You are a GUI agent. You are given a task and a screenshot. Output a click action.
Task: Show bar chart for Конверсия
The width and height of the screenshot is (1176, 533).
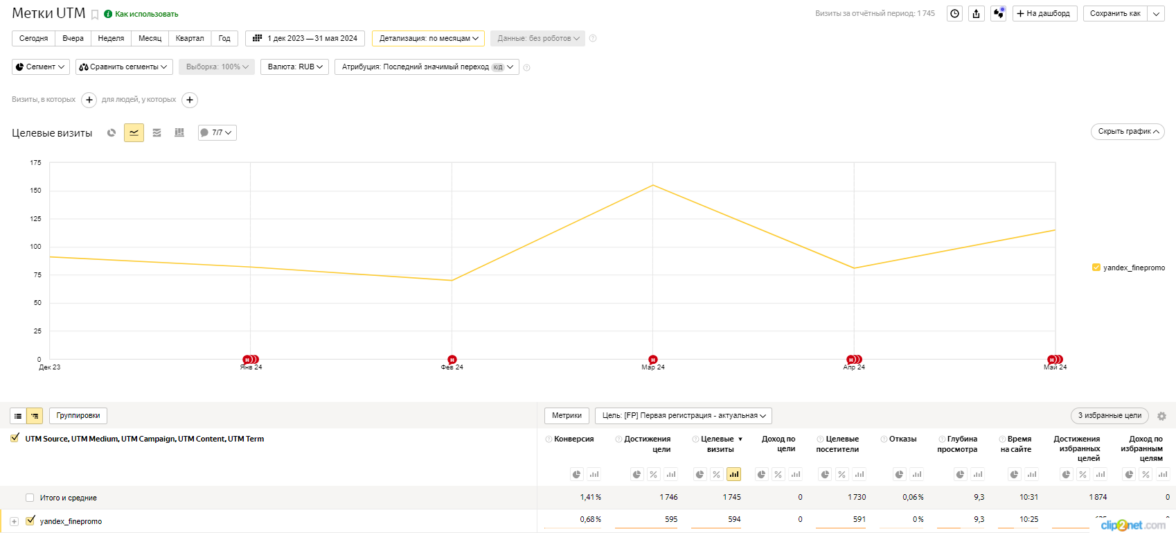[x=594, y=475]
